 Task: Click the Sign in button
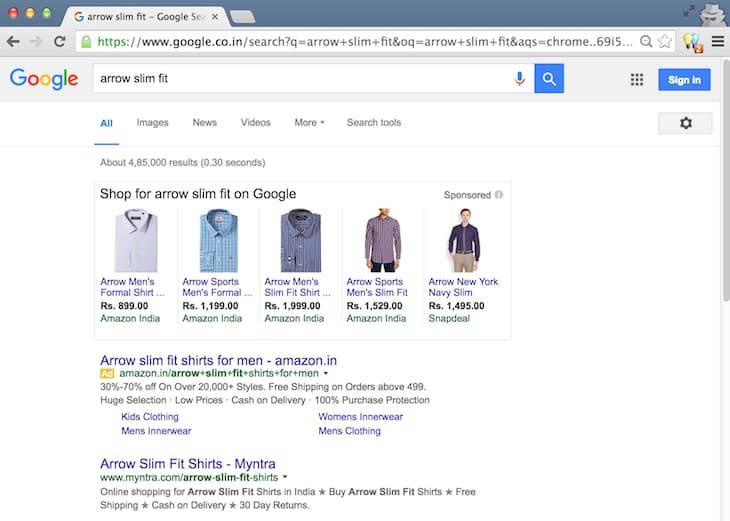tap(684, 80)
